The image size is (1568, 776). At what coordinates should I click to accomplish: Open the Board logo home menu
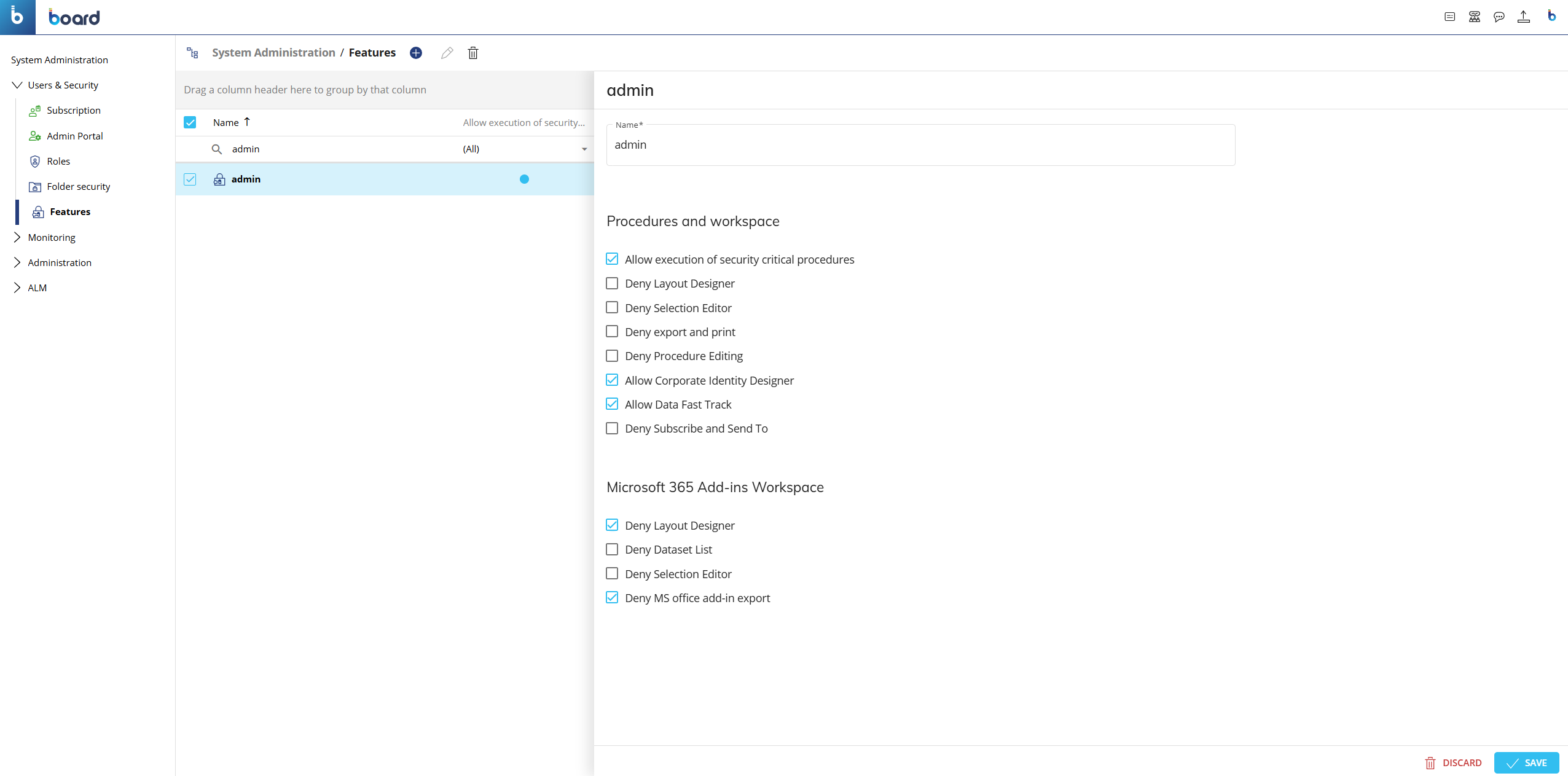pos(17,17)
